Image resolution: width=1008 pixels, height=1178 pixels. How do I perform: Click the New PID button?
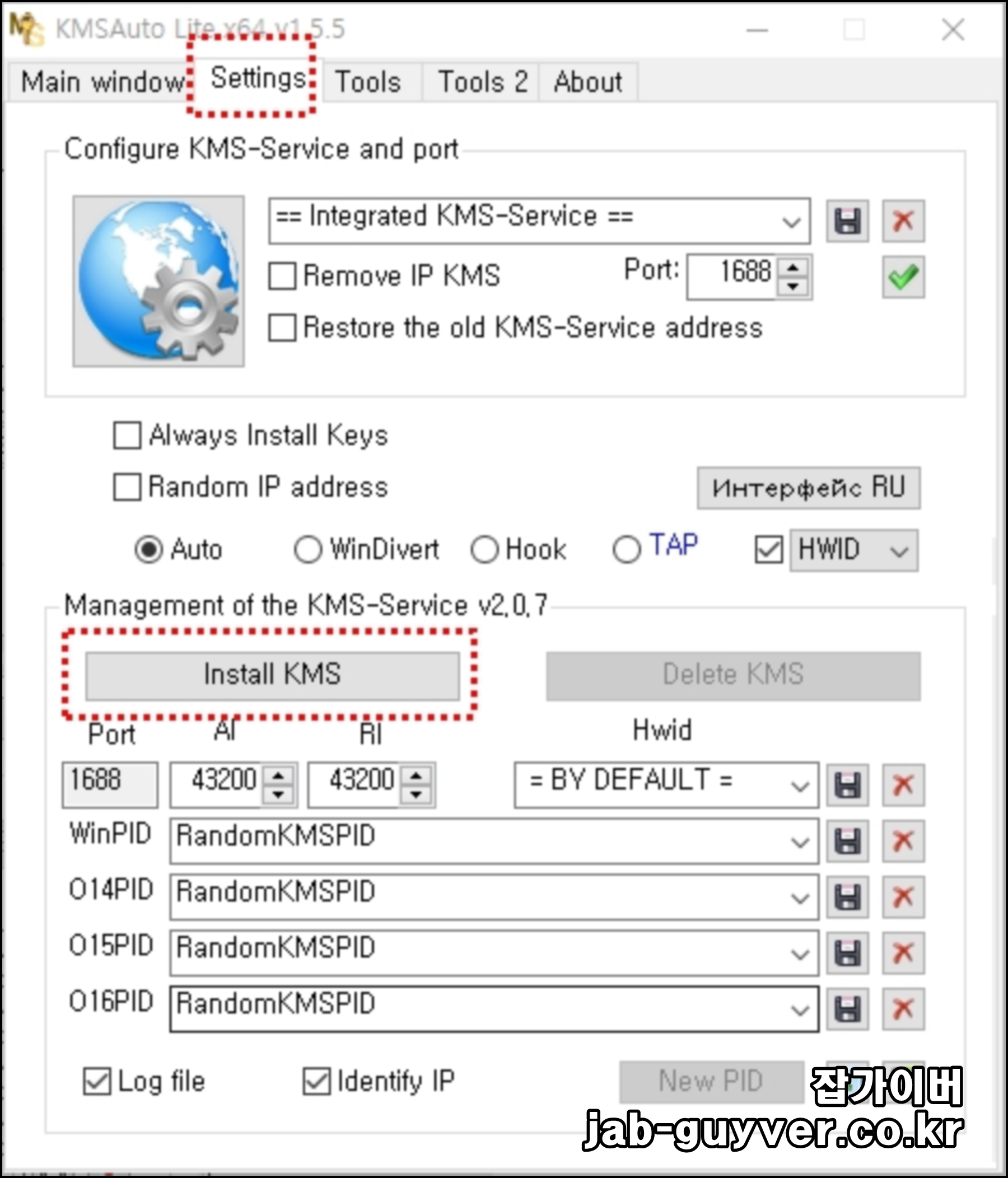[712, 1081]
